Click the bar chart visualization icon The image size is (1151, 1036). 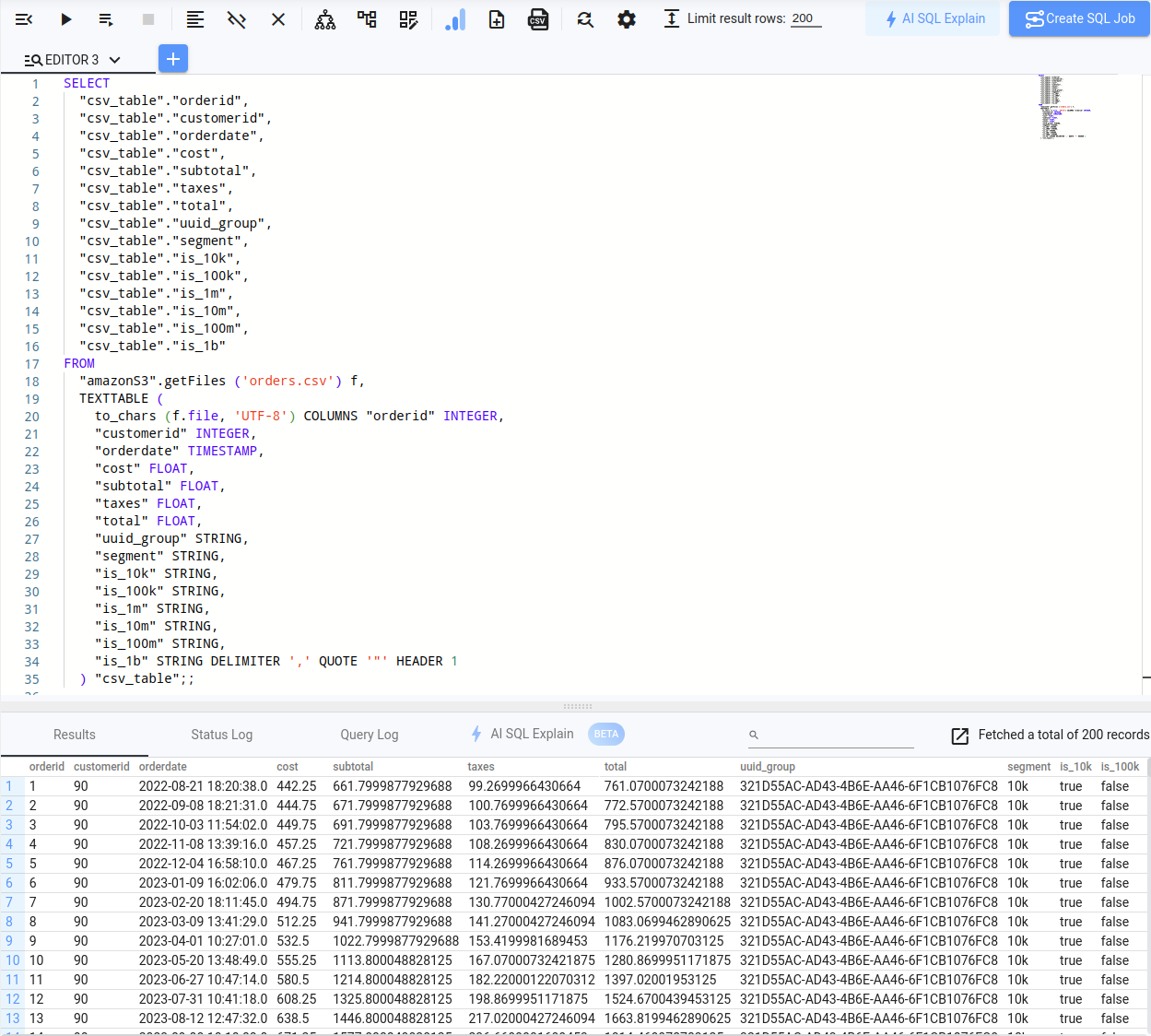(455, 19)
